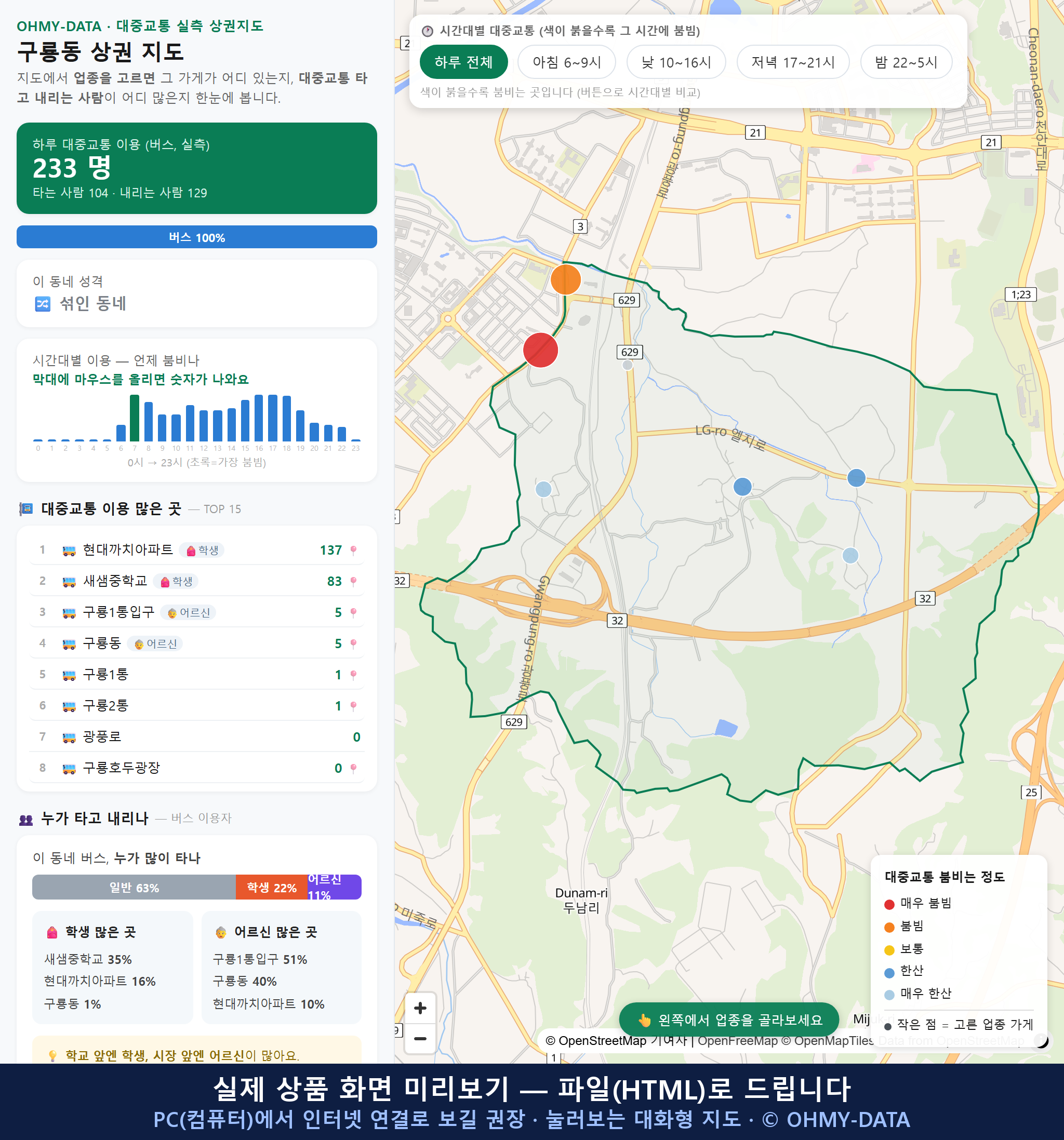Zoom in the map with plus button
Viewport: 1064px width, 1140px height.
[x=420, y=1008]
